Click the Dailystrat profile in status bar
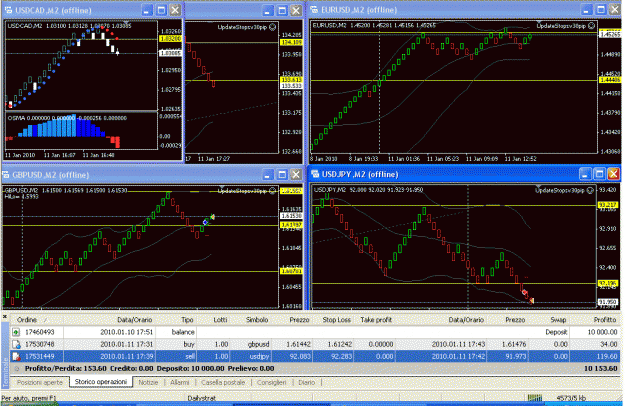 (x=201, y=398)
